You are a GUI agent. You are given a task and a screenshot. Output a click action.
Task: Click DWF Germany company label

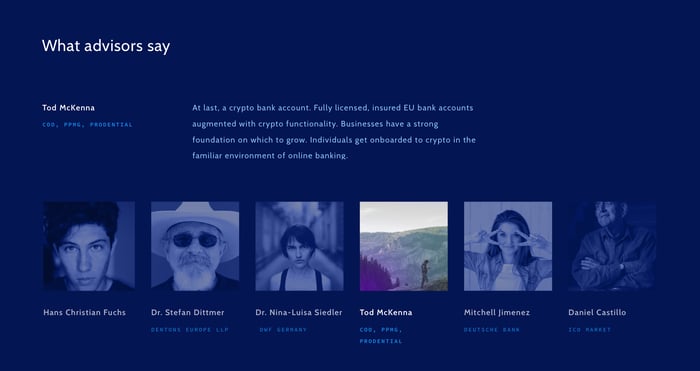click(x=283, y=330)
